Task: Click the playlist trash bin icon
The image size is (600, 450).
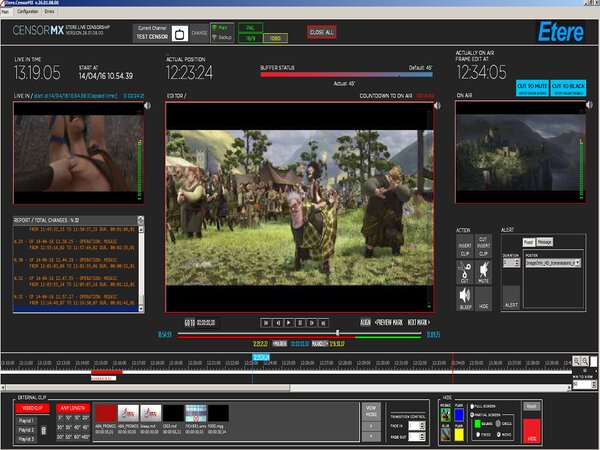Action: [x=44, y=430]
